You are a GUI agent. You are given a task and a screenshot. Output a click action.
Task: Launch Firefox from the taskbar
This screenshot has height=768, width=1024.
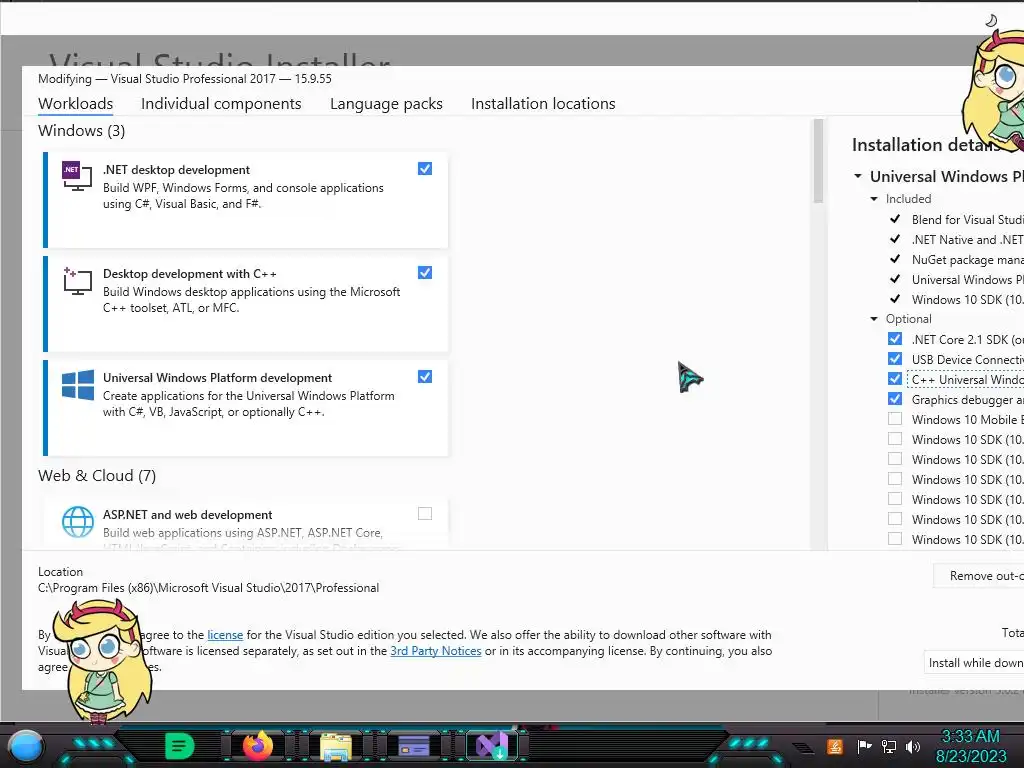[258, 746]
